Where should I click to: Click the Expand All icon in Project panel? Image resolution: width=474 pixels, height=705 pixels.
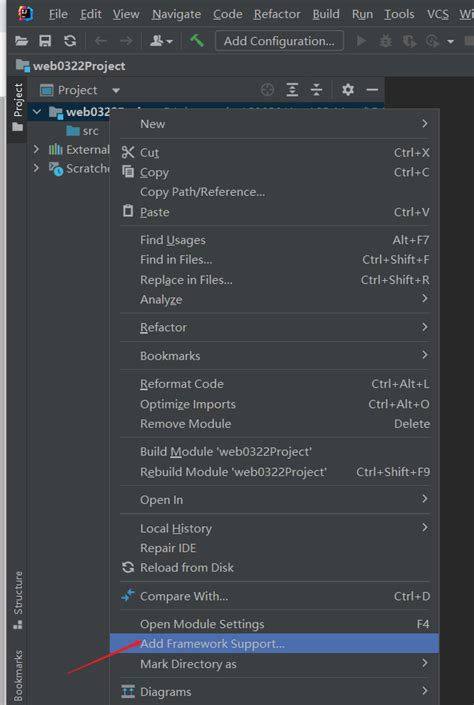(x=292, y=90)
